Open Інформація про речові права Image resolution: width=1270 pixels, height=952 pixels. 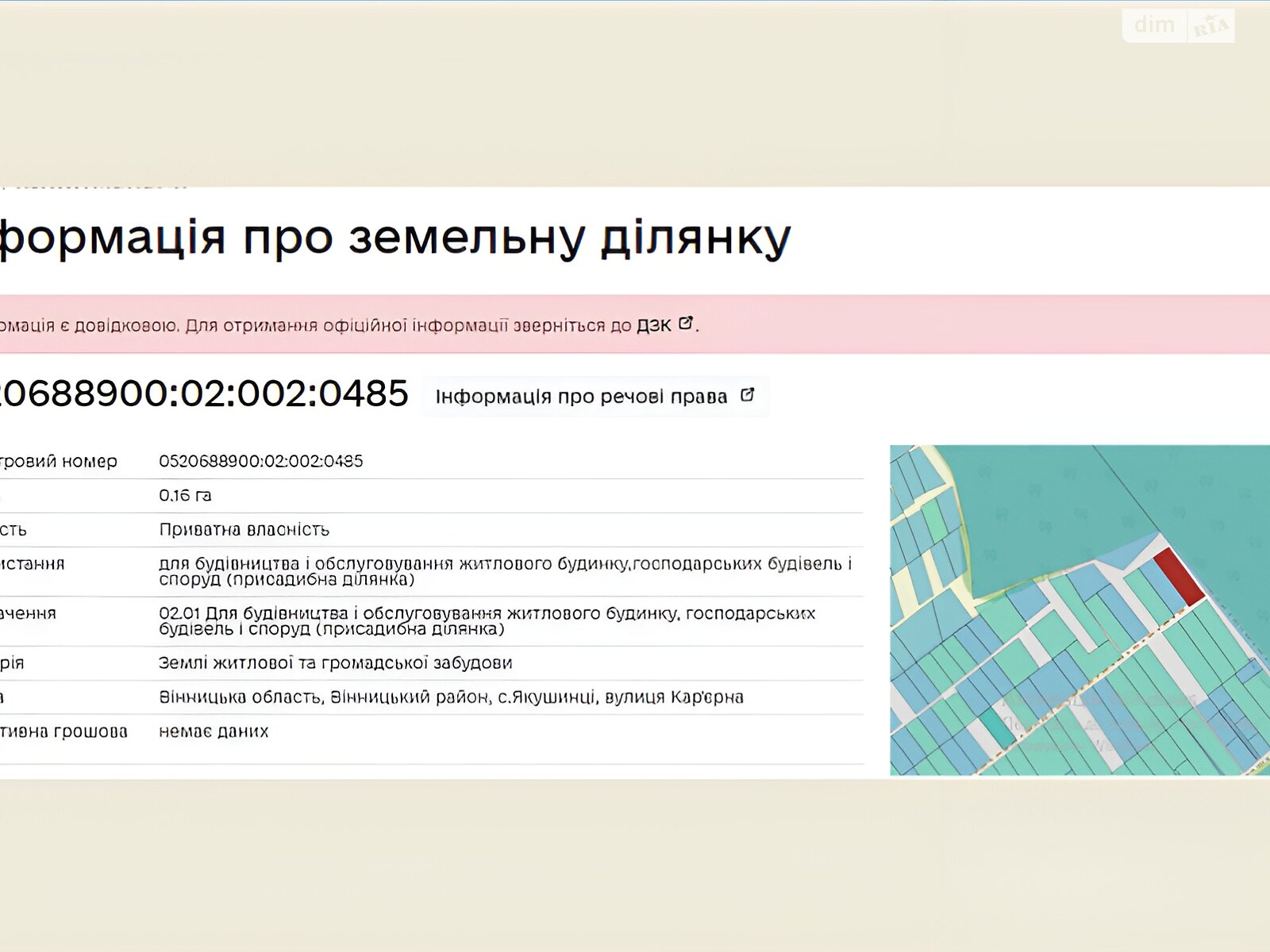click(x=581, y=397)
